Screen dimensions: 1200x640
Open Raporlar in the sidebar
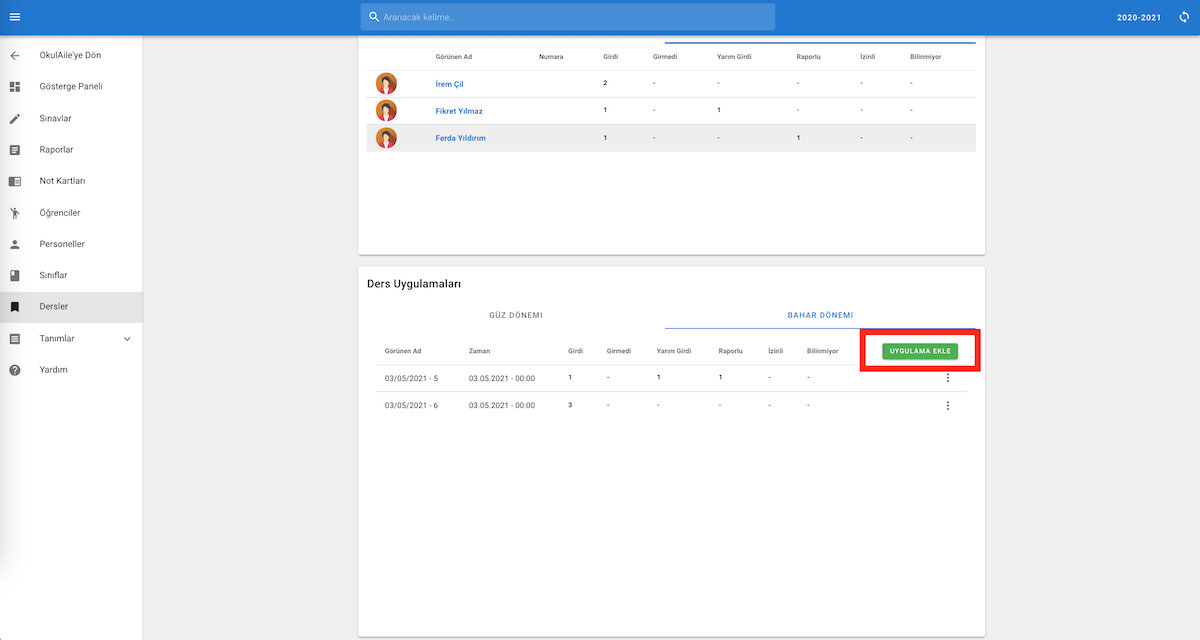(x=71, y=150)
